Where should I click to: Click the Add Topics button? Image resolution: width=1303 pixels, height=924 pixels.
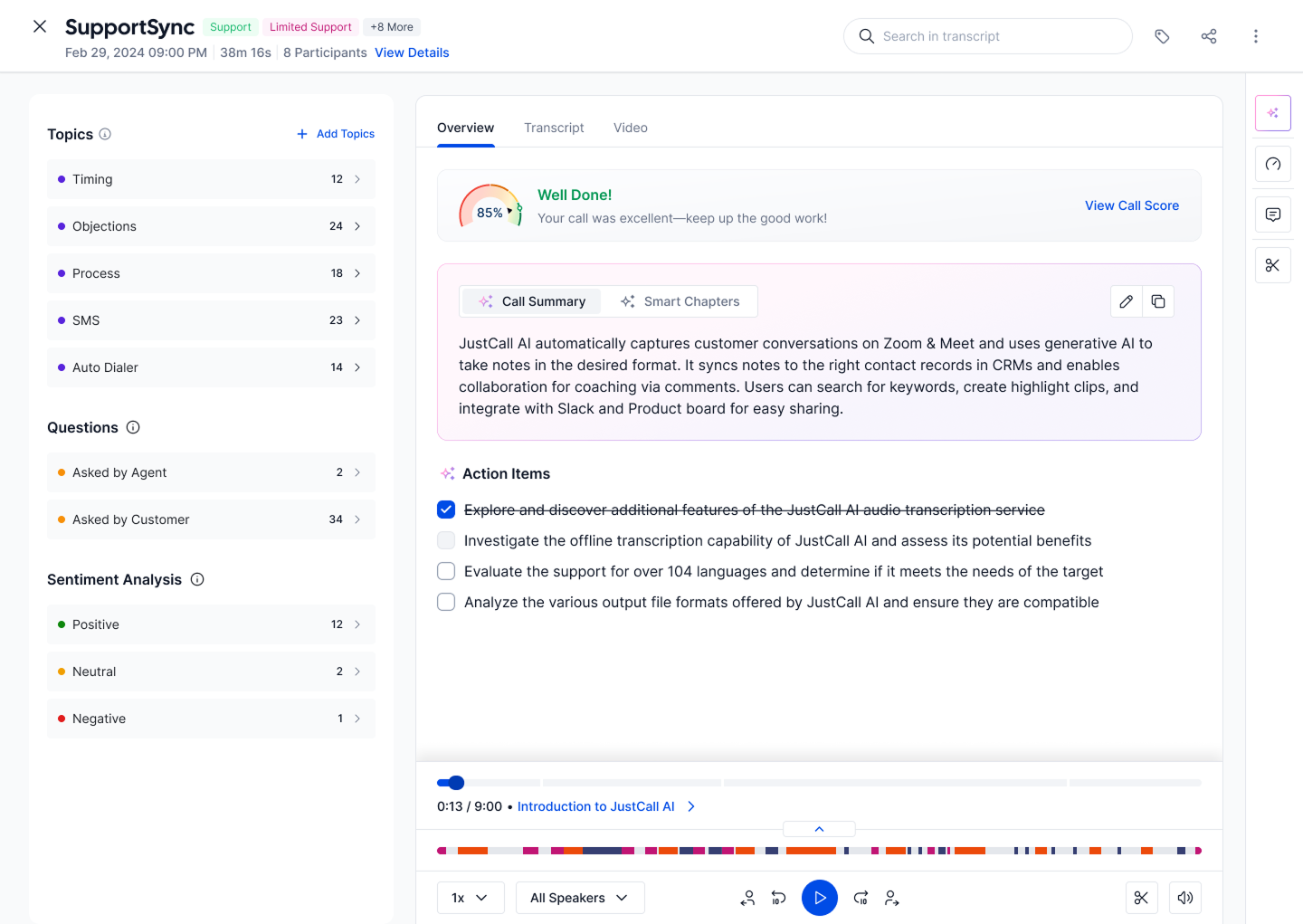(x=336, y=134)
